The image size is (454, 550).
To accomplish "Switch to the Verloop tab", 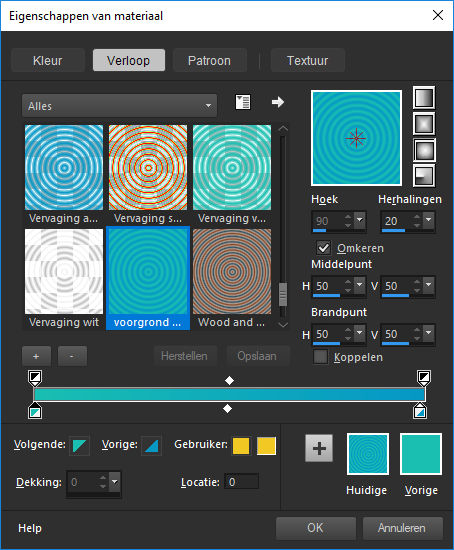I will click(129, 60).
